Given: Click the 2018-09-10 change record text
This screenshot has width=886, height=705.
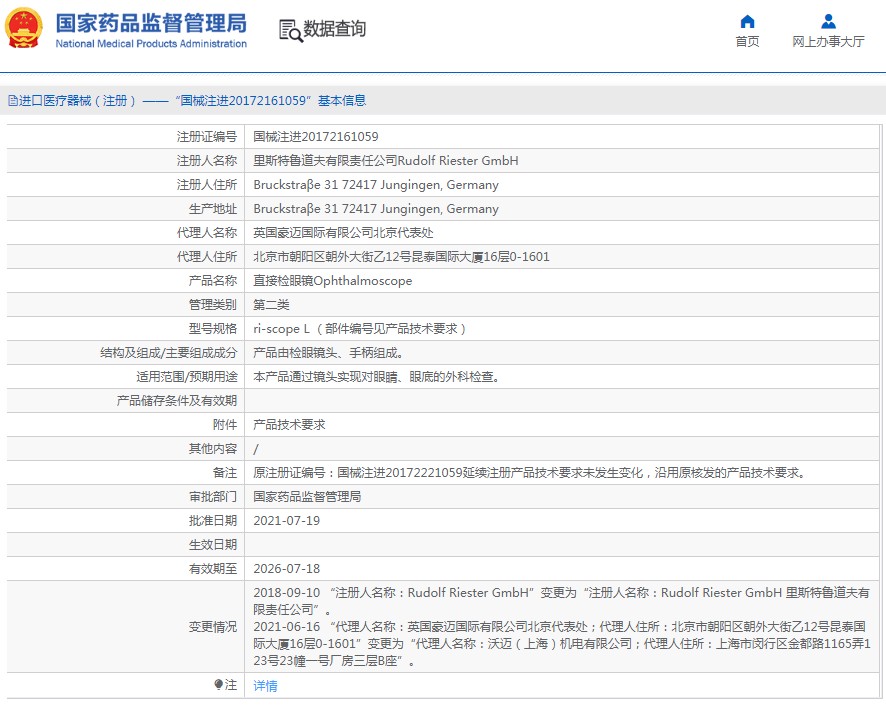Looking at the screenshot, I should pyautogui.click(x=561, y=601).
